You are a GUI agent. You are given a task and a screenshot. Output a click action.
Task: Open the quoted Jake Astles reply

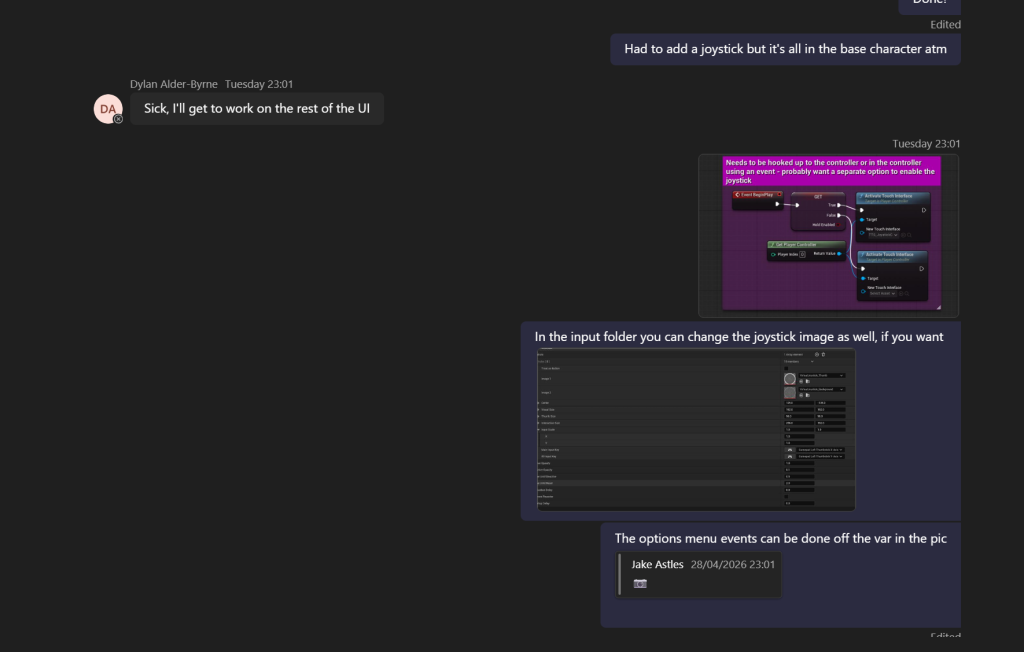click(699, 574)
